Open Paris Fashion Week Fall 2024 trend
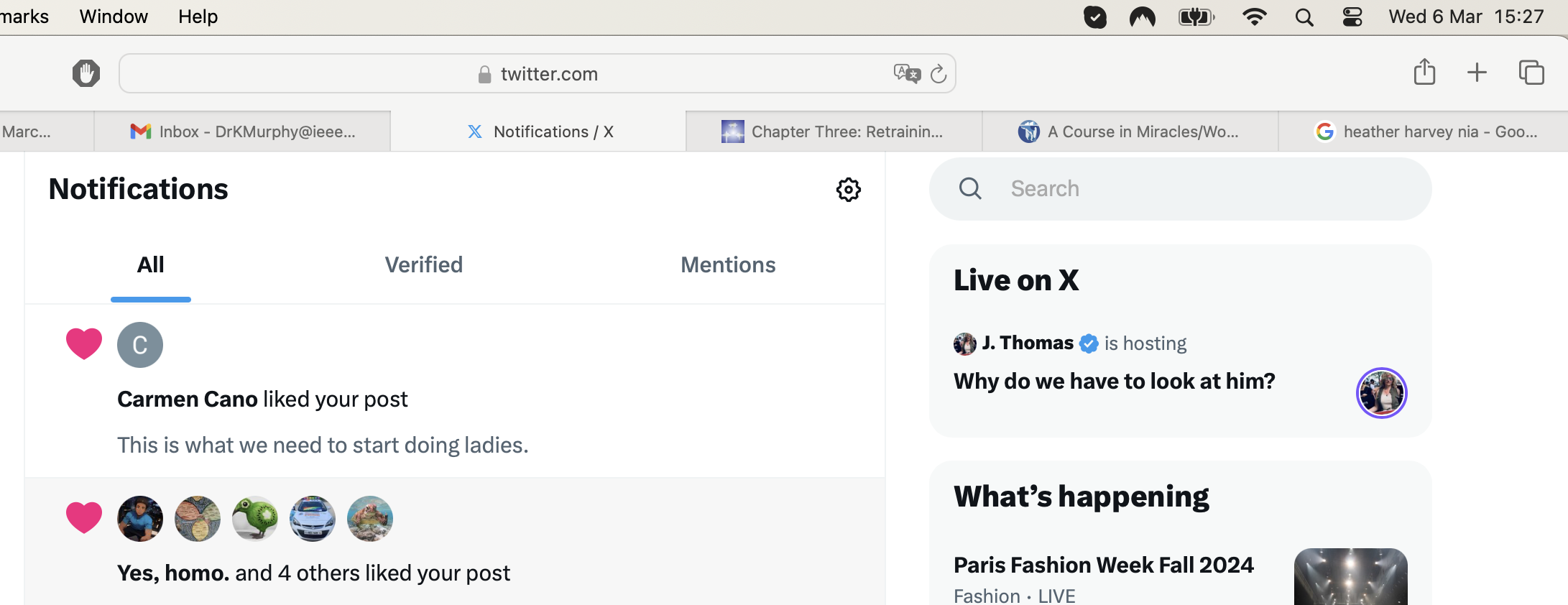 pyautogui.click(x=1104, y=565)
